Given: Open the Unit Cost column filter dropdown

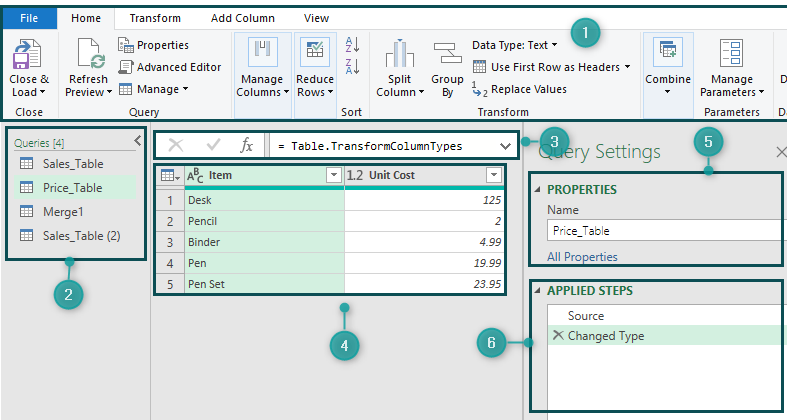Looking at the screenshot, I should 494,175.
